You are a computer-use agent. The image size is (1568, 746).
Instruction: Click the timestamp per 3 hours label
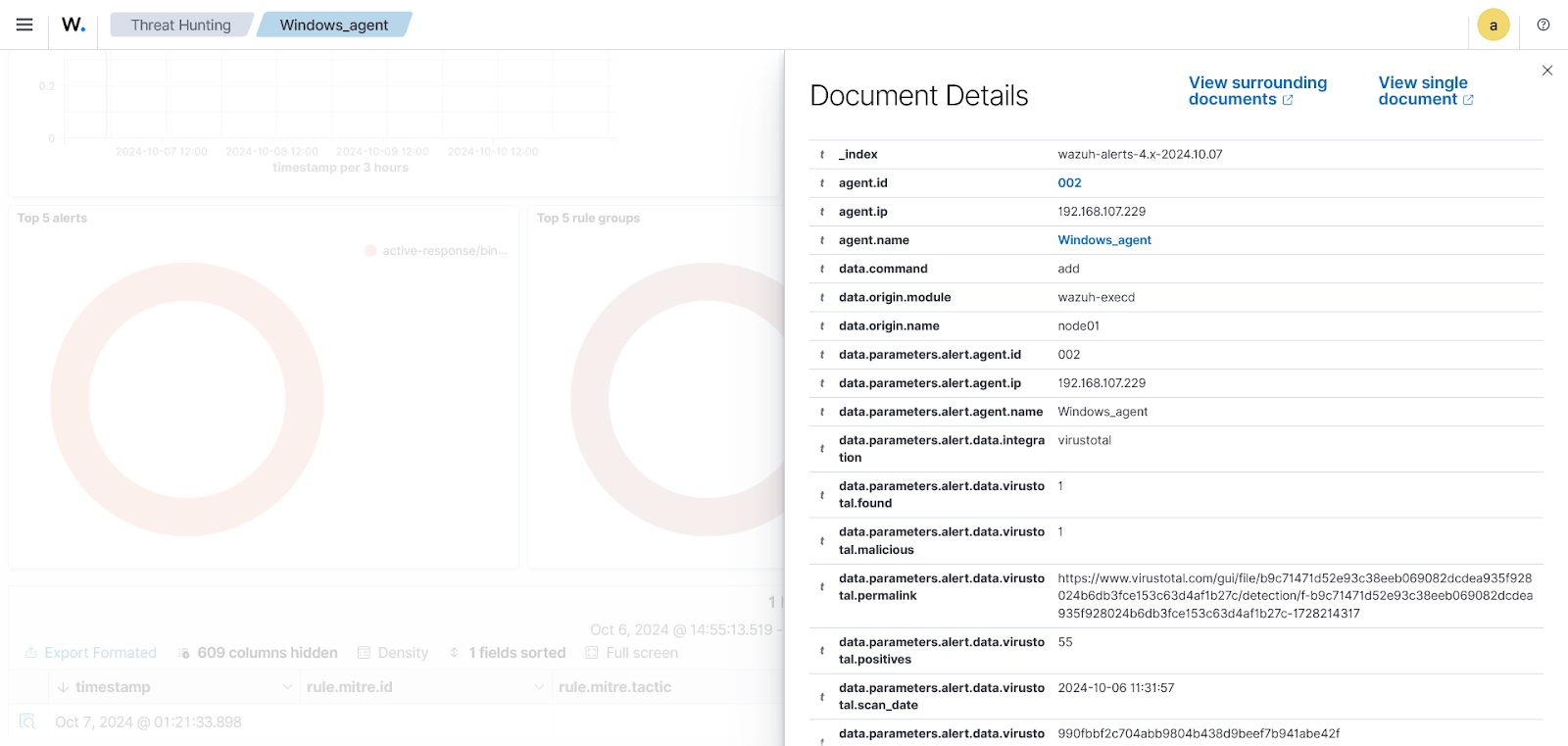click(340, 168)
